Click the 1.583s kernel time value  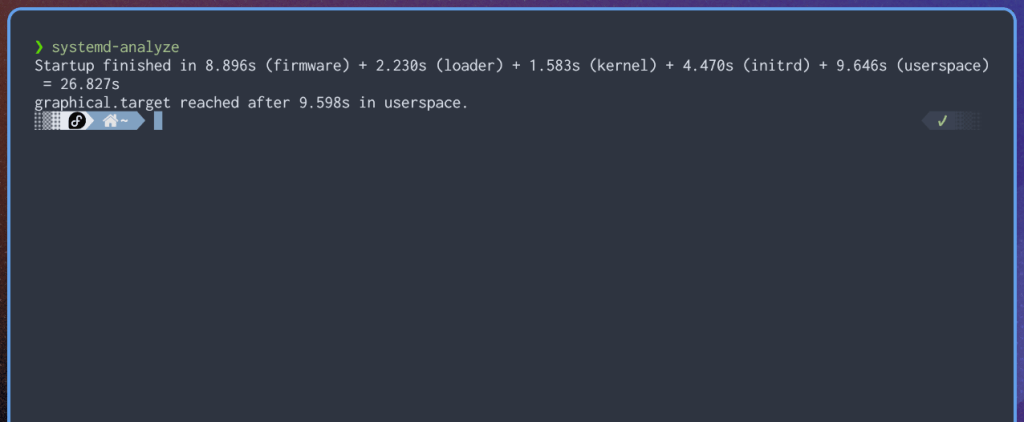point(551,66)
